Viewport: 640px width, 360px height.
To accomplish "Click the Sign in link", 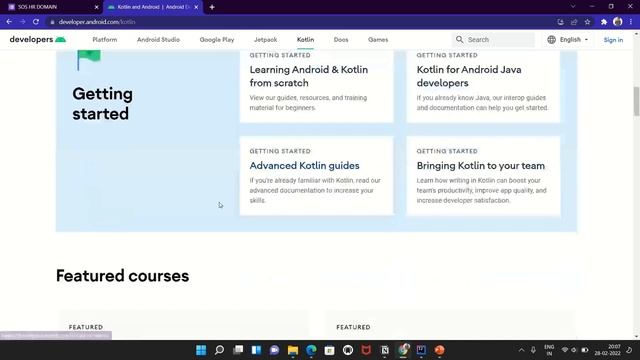I will (x=613, y=40).
